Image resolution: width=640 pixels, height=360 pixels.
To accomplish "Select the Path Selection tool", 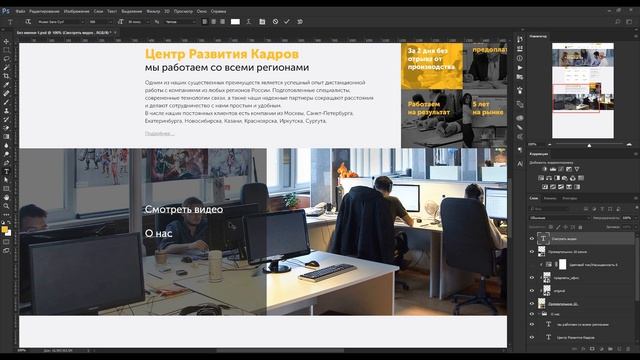I will coord(6,180).
